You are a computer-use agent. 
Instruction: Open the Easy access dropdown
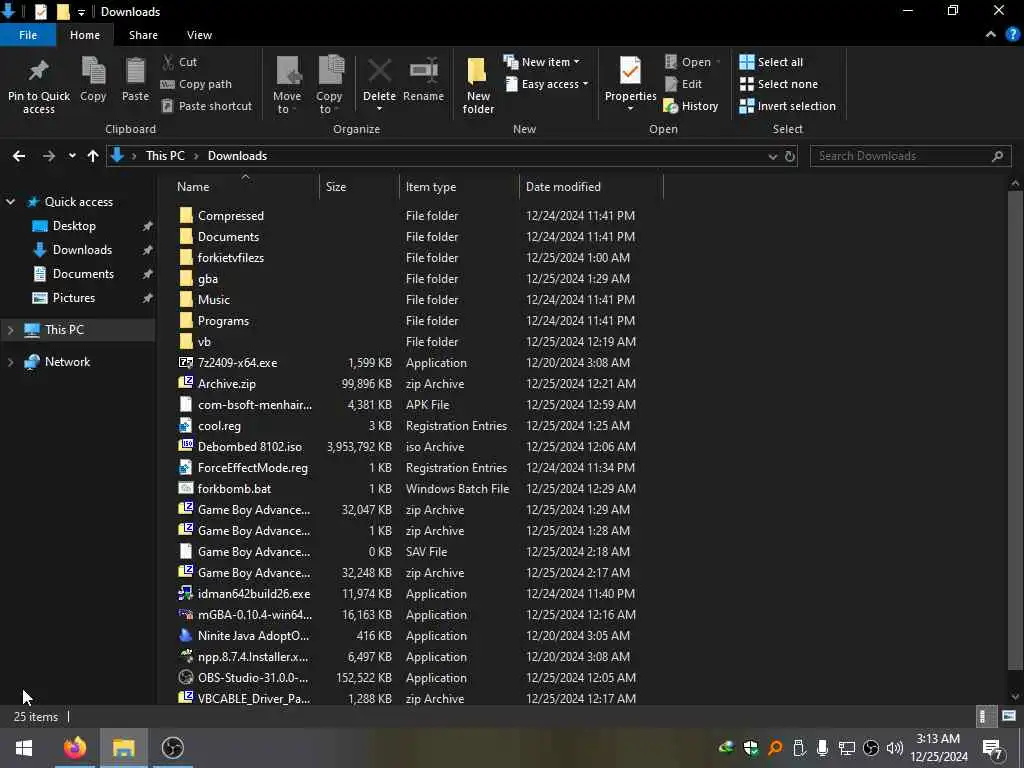[x=546, y=84]
